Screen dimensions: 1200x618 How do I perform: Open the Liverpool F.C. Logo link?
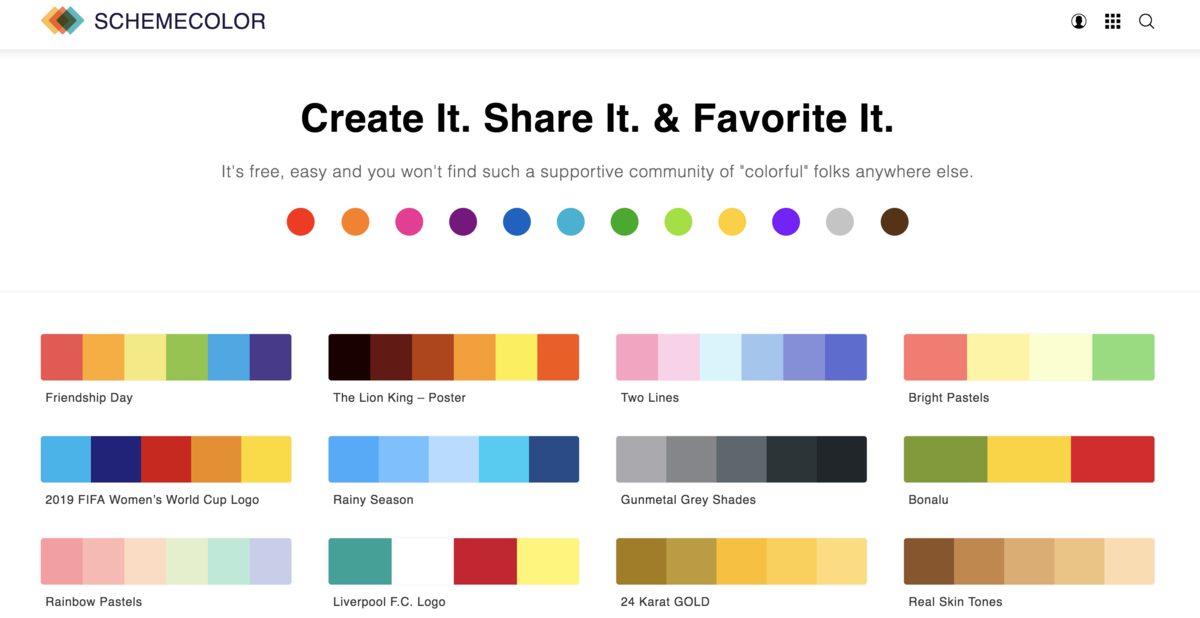click(x=389, y=602)
